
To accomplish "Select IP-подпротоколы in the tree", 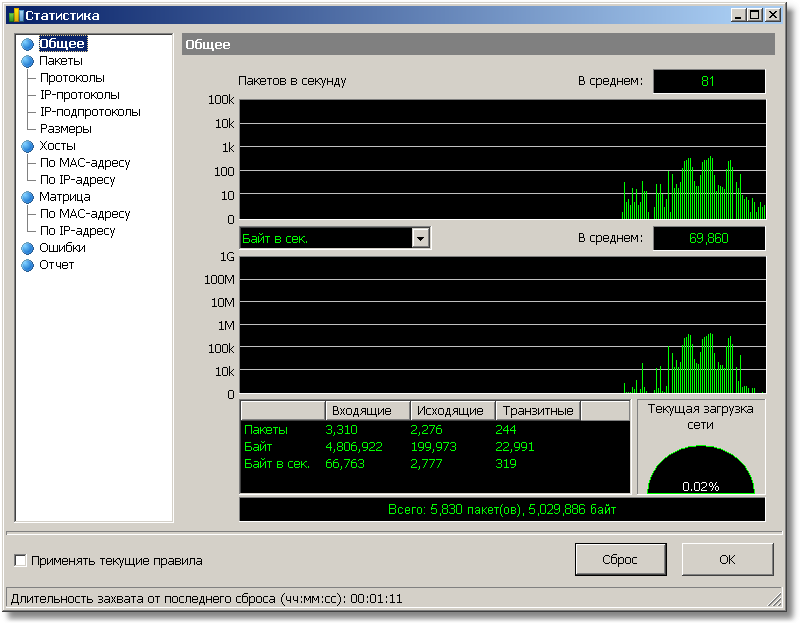I will coord(90,112).
